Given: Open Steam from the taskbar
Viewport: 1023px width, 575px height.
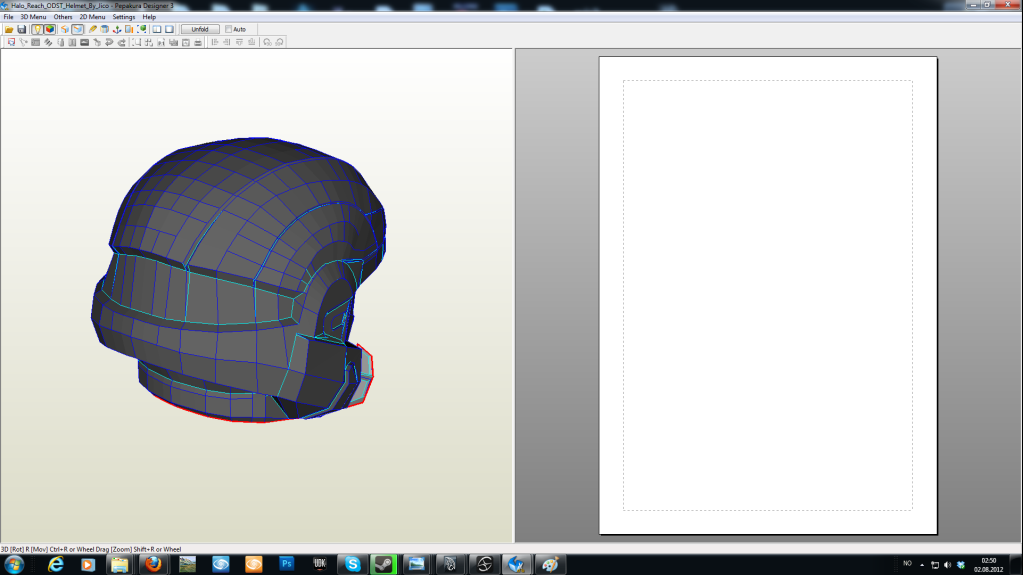Looking at the screenshot, I should pyautogui.click(x=384, y=565).
